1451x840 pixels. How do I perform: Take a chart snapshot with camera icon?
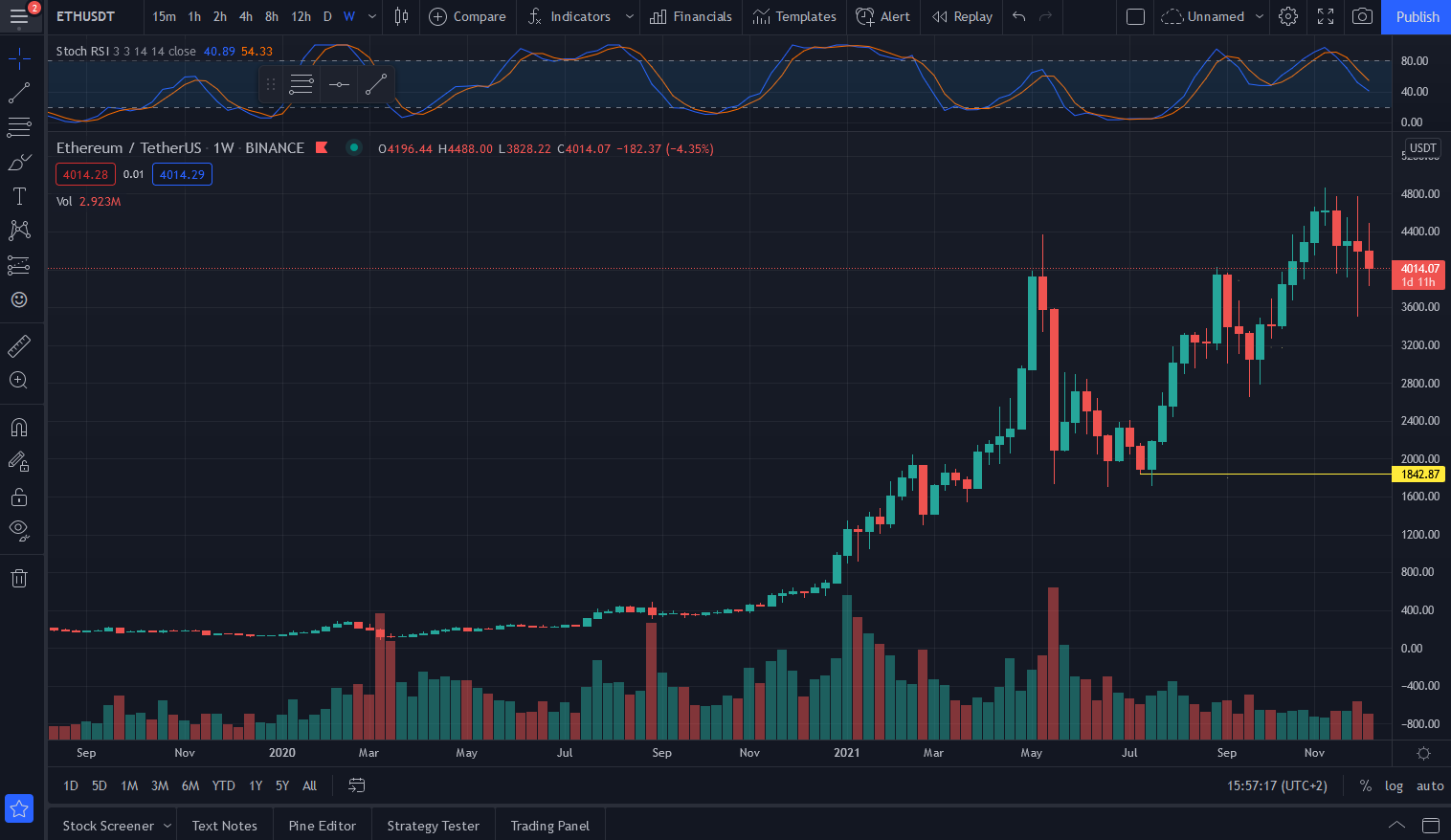[1362, 16]
